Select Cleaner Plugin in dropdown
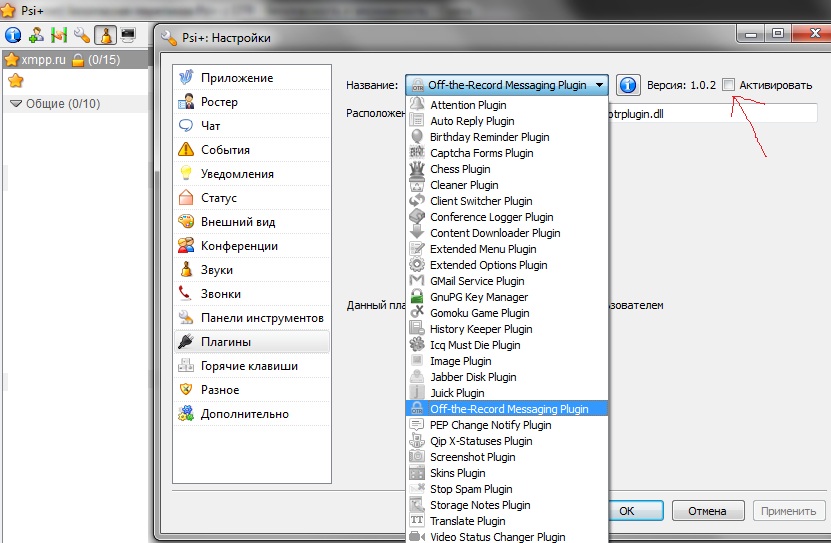The width and height of the screenshot is (831, 543). (507, 185)
